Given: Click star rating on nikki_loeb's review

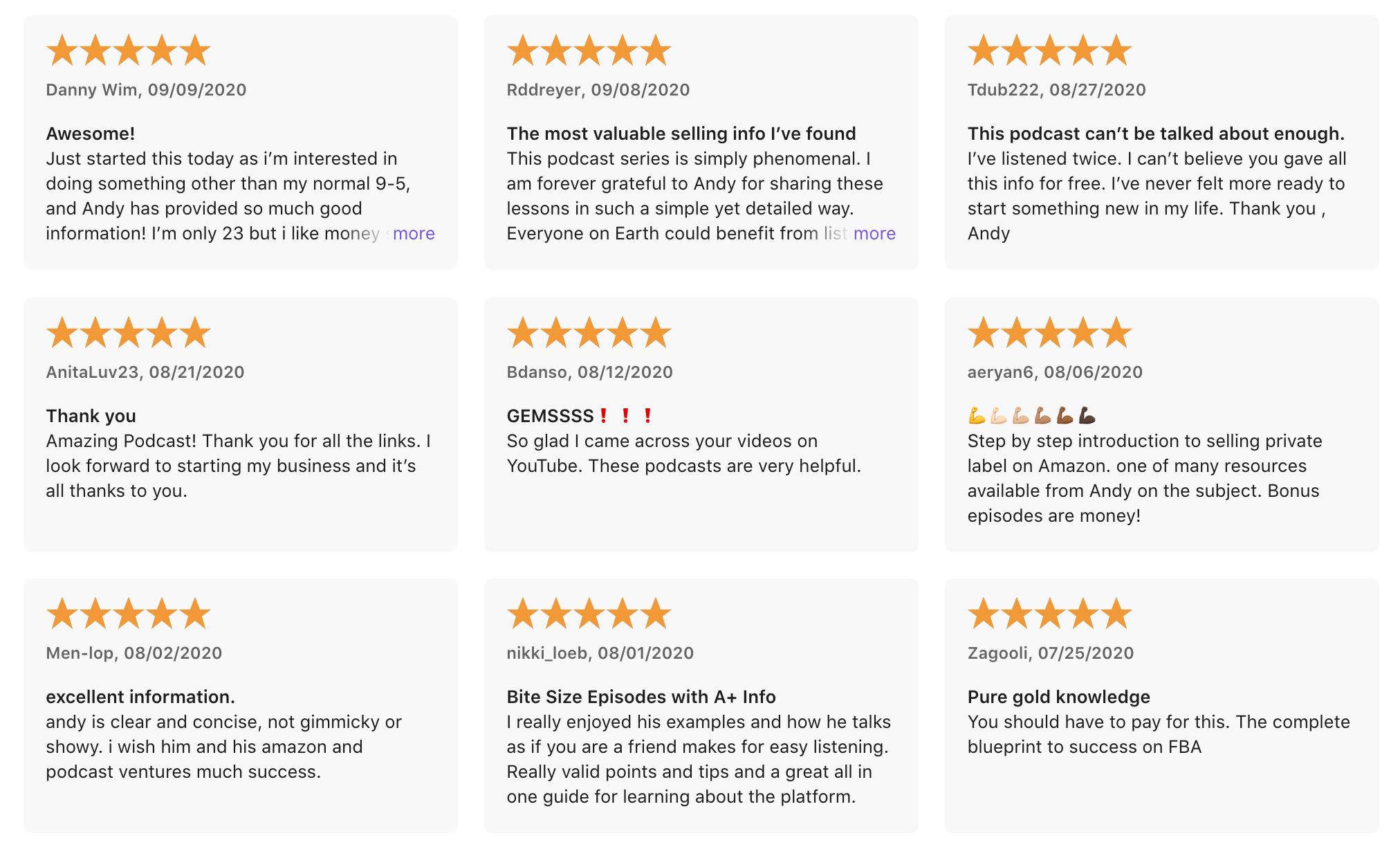Looking at the screenshot, I should (589, 614).
